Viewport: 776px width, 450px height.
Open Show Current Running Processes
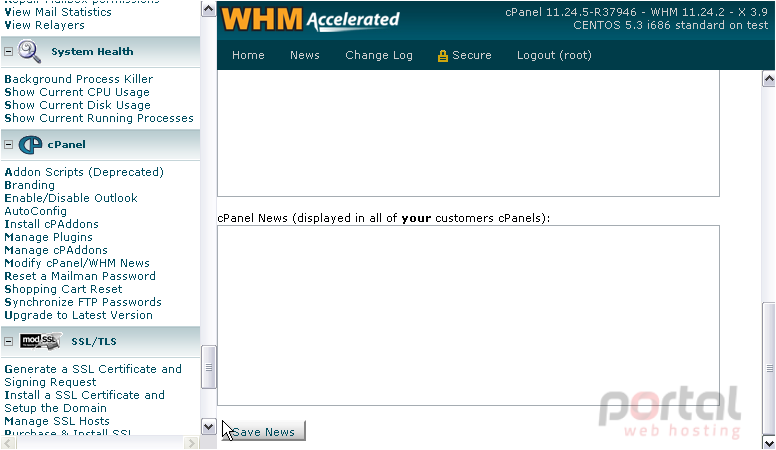point(99,118)
